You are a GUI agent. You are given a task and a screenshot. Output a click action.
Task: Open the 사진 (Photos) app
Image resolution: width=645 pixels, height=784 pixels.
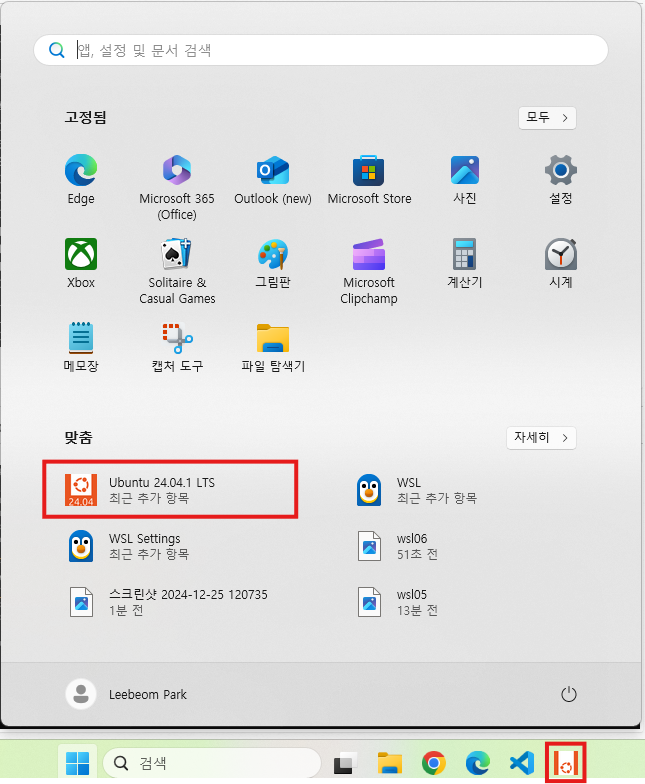(x=464, y=180)
